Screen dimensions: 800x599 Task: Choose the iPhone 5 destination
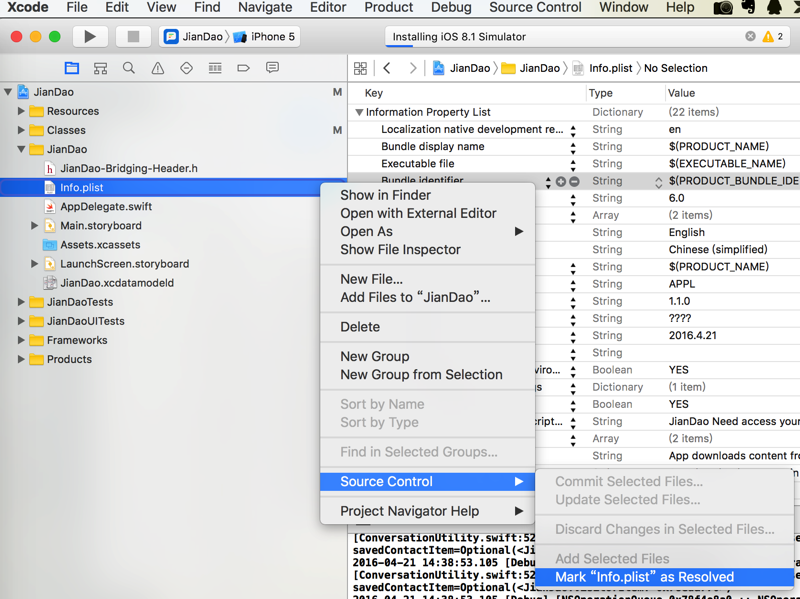(264, 37)
